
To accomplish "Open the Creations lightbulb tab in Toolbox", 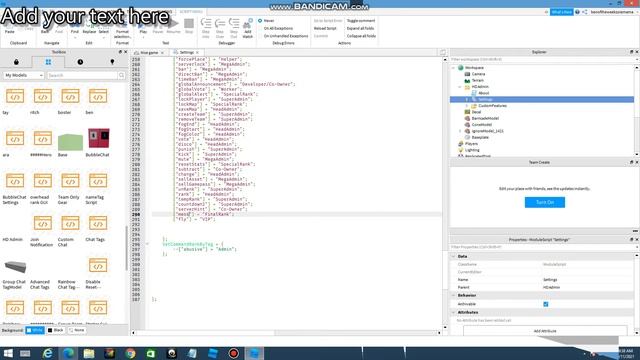I will coord(112,62).
